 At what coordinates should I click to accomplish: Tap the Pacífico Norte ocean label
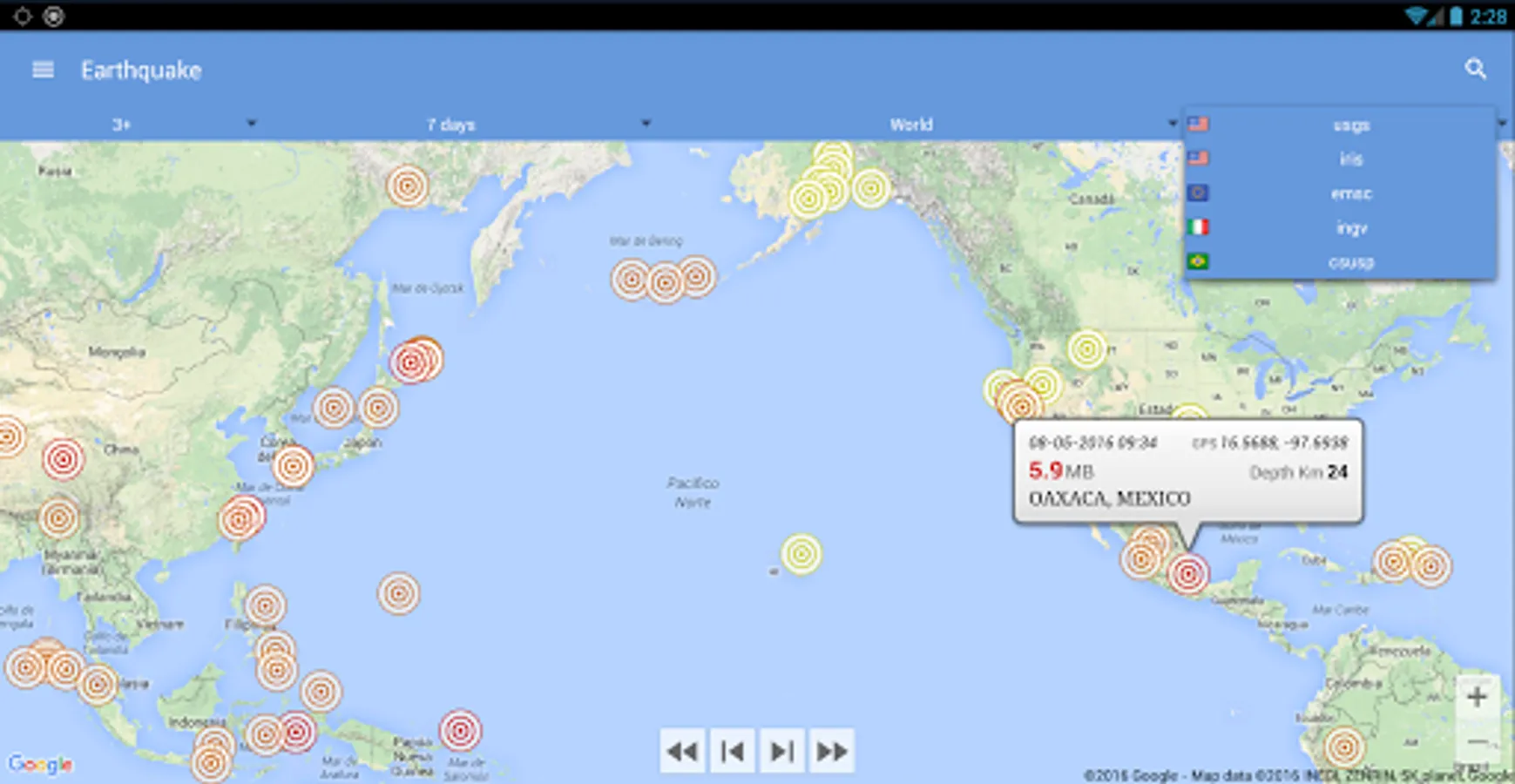tap(693, 492)
